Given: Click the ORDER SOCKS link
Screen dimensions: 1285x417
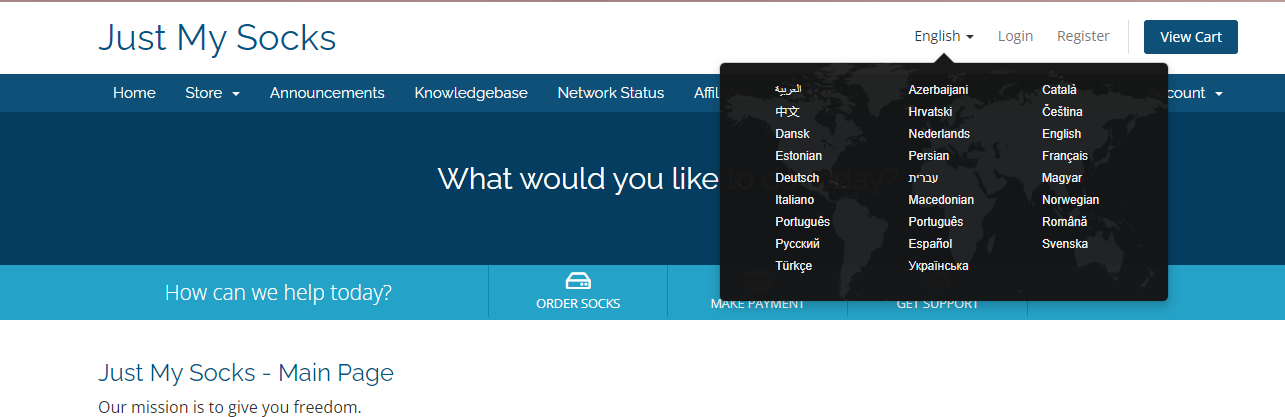Looking at the screenshot, I should 578,303.
